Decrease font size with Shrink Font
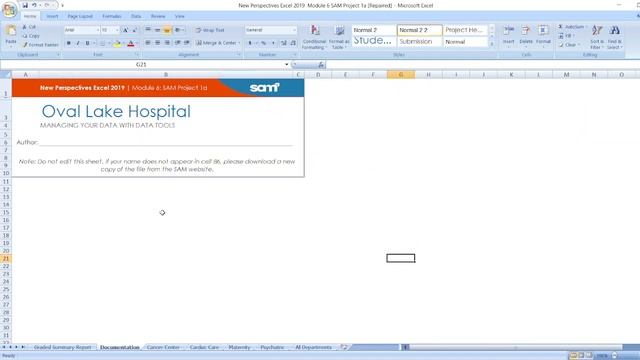The height and width of the screenshot is (360, 640). pos(135,30)
